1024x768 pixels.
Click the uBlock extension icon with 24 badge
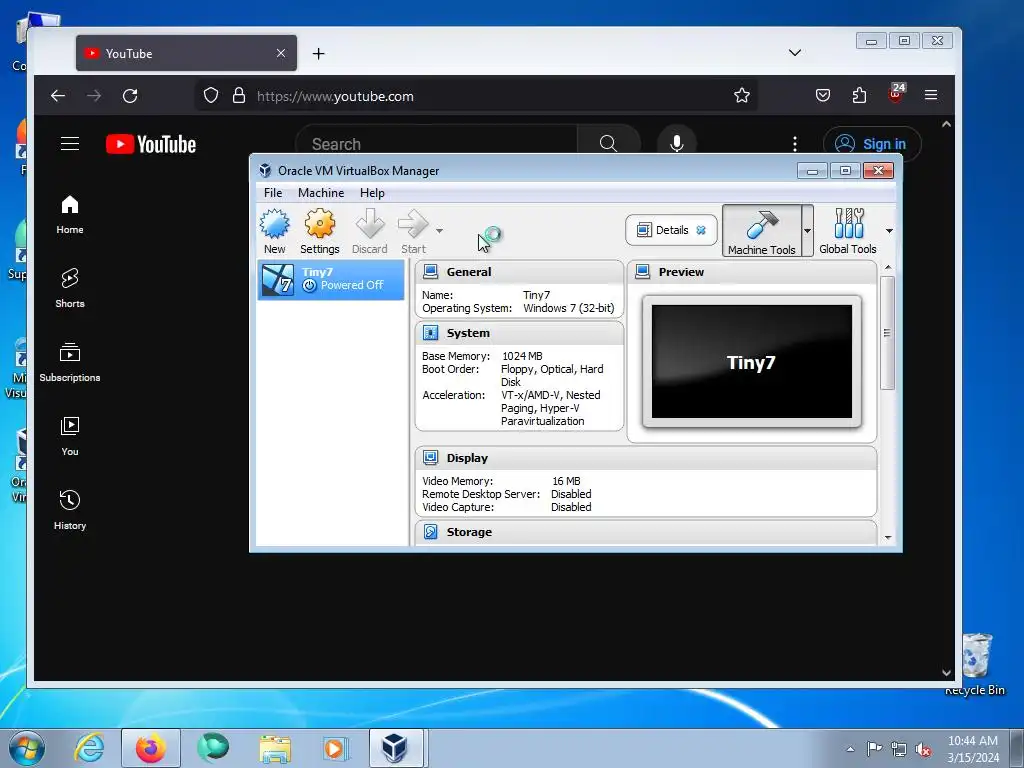896,93
